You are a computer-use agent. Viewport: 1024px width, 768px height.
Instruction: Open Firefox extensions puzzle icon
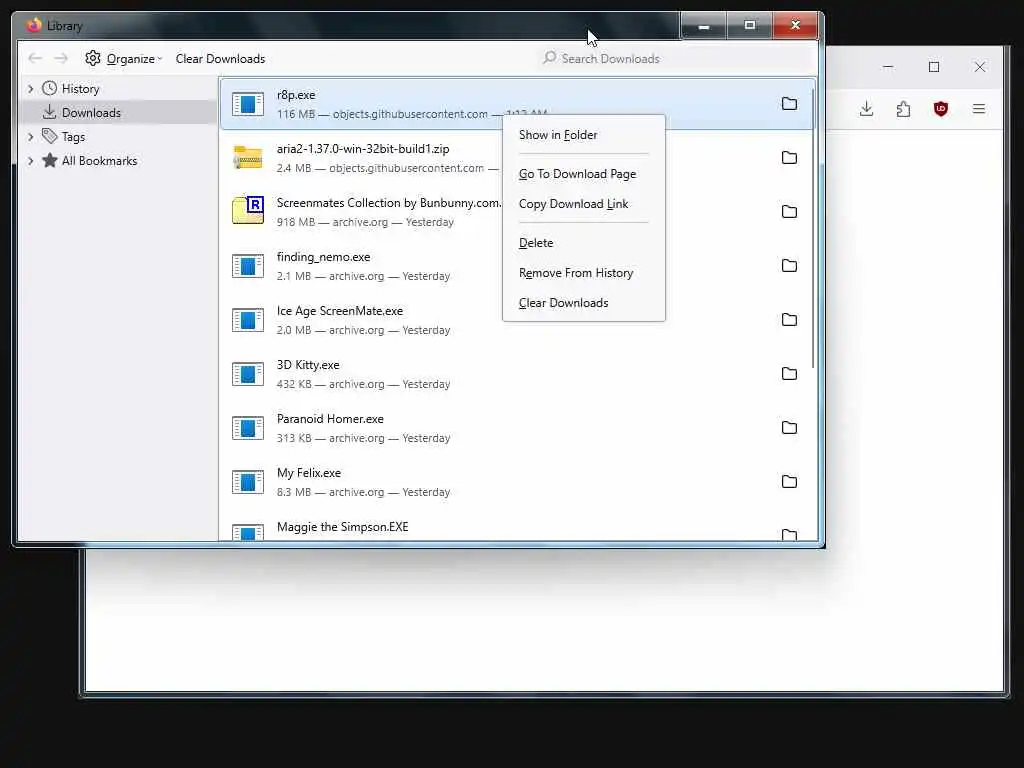(x=904, y=109)
